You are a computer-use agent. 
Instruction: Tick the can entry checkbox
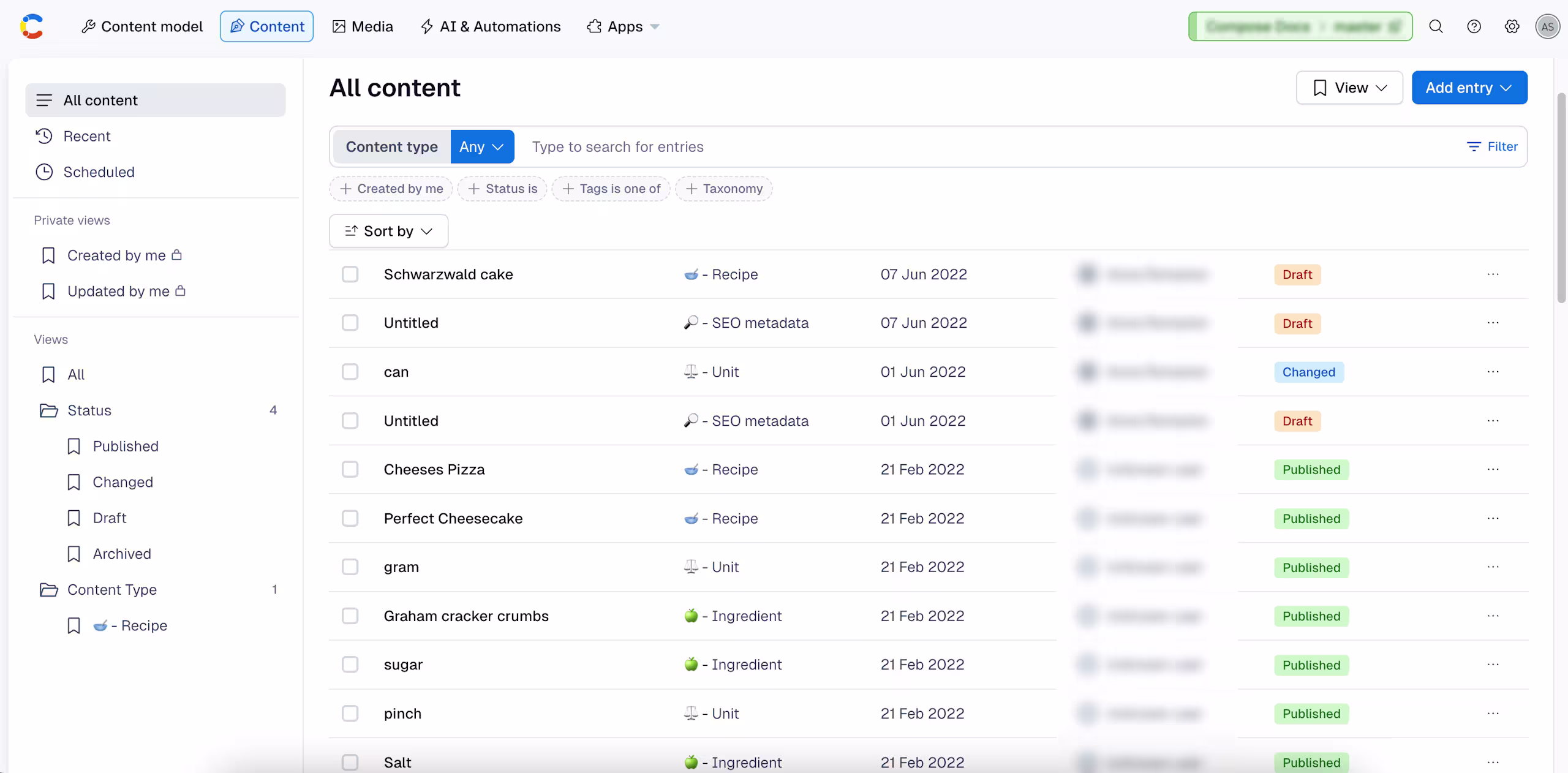click(x=350, y=372)
